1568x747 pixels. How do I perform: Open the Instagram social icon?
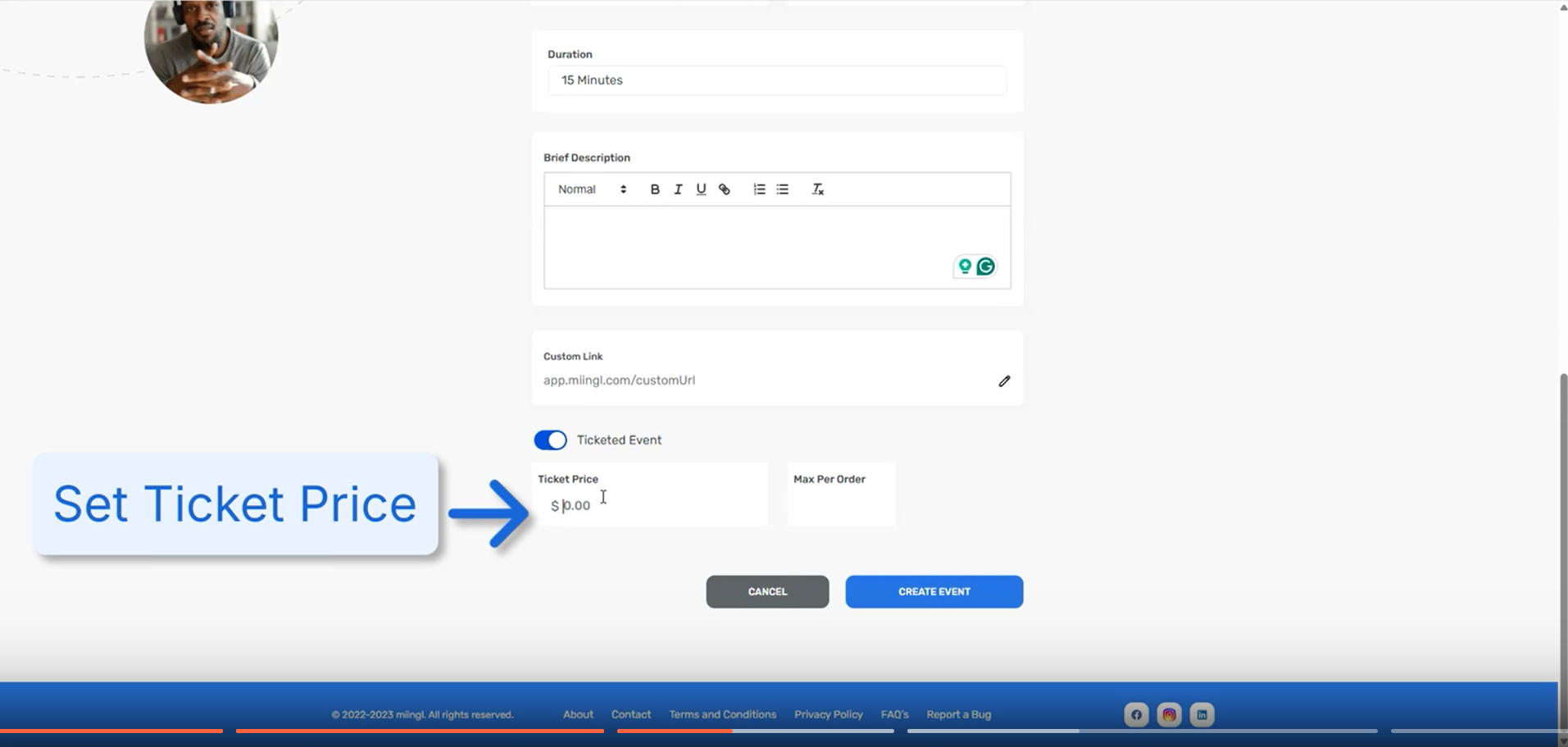(1169, 715)
